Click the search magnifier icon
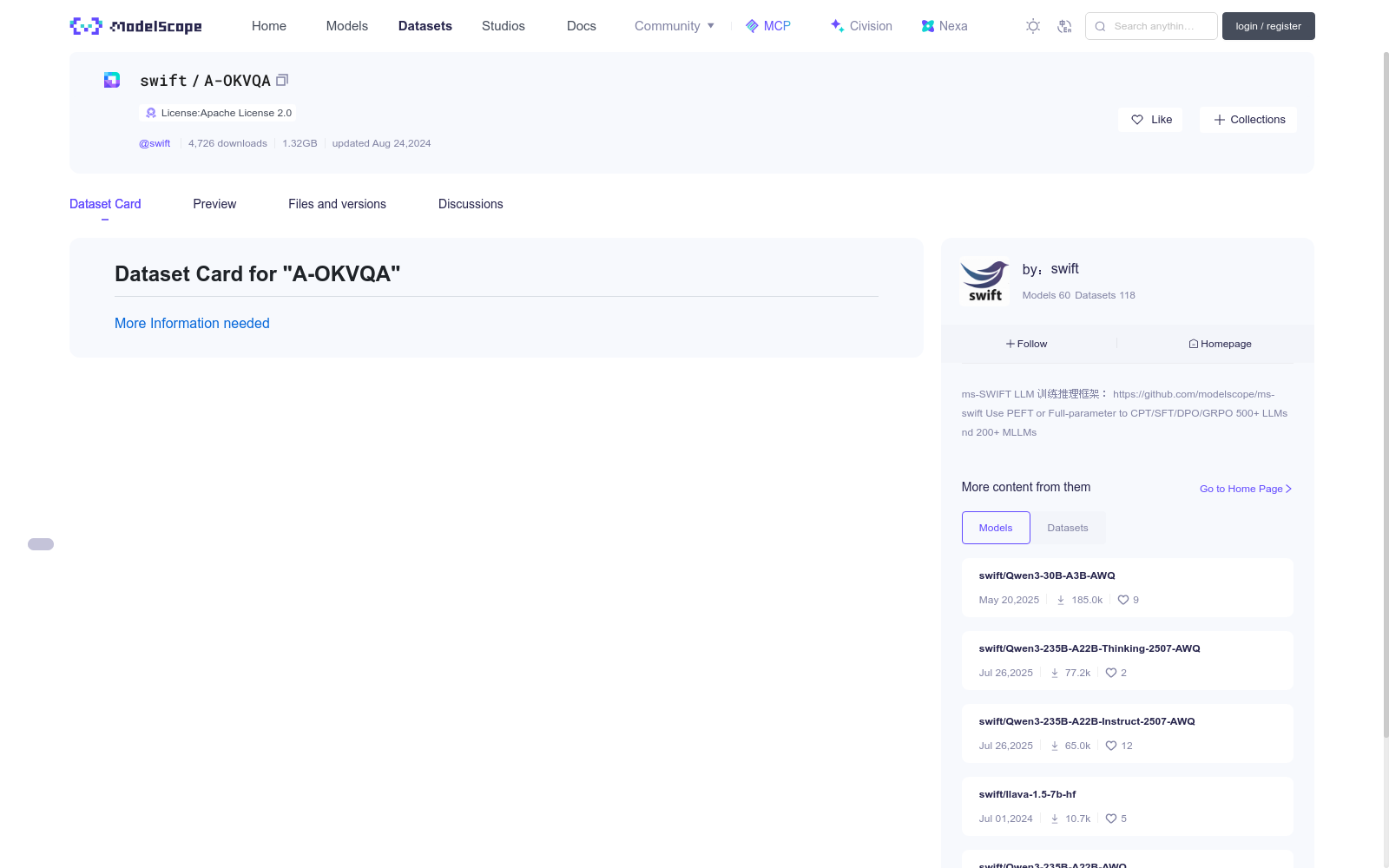Image resolution: width=1389 pixels, height=868 pixels. (x=1100, y=26)
